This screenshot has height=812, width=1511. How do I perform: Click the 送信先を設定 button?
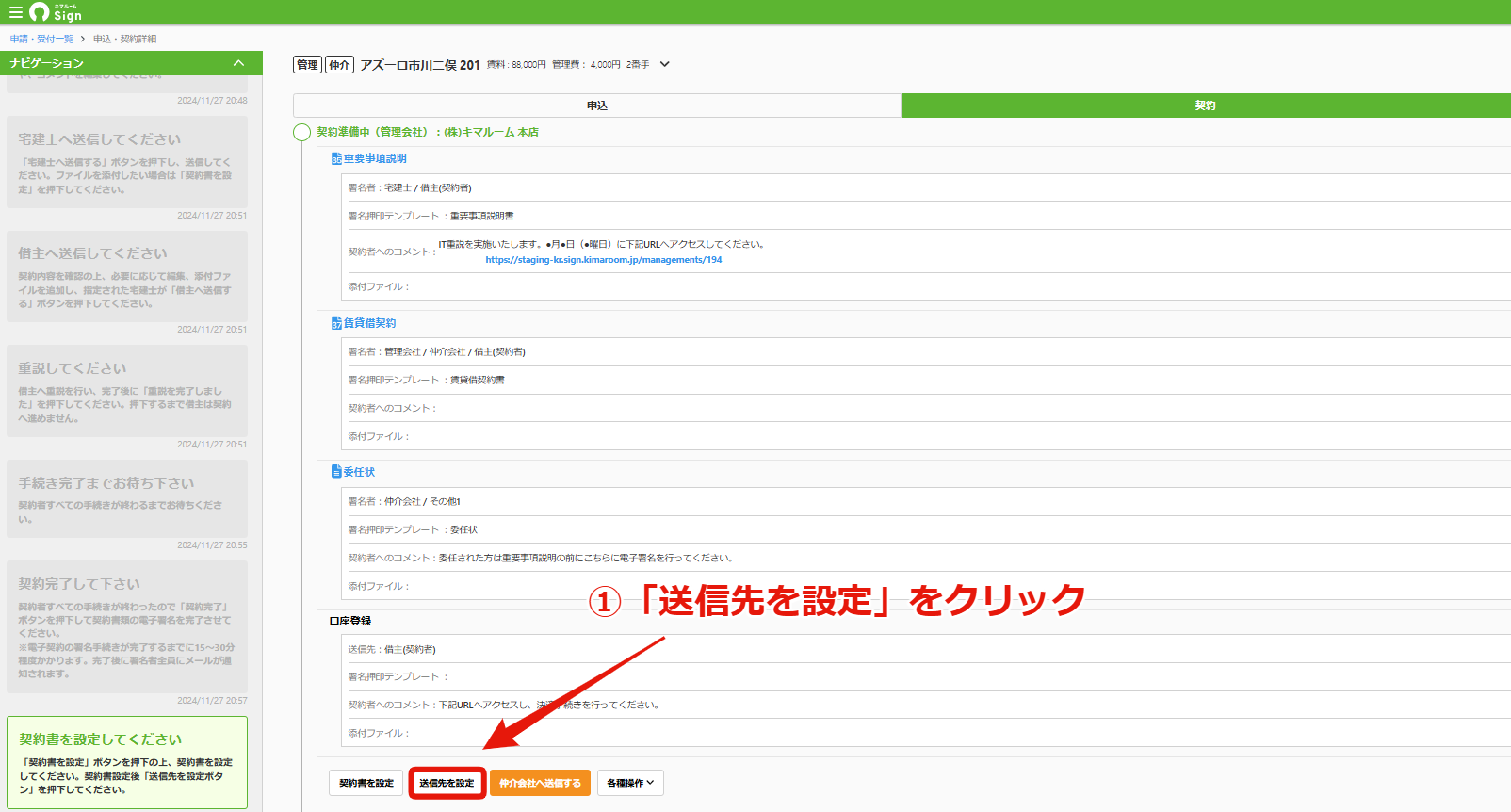447,783
